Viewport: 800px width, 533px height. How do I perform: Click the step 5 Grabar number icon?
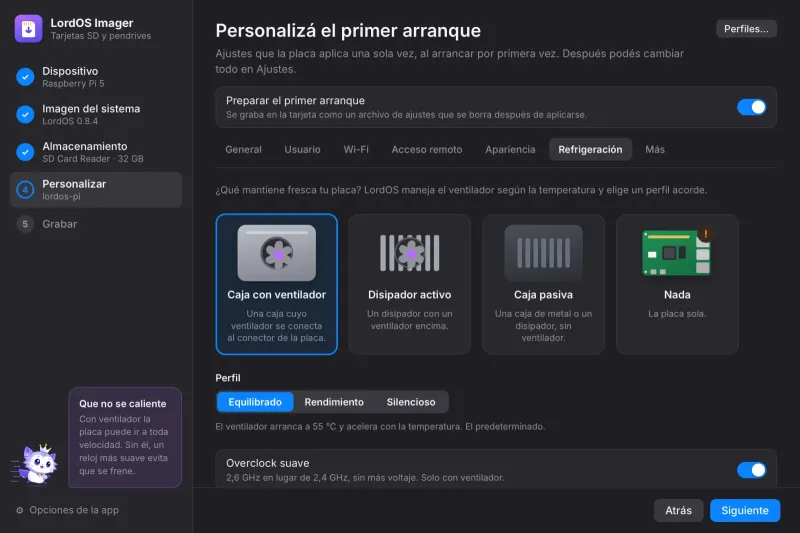(x=25, y=224)
